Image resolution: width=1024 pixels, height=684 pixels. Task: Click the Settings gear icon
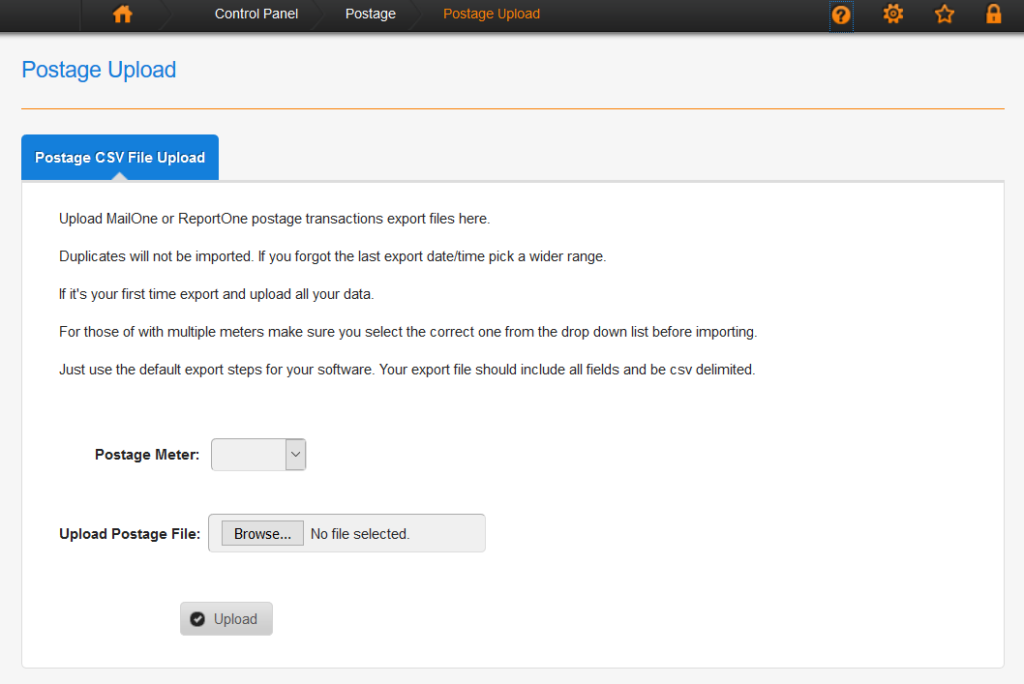click(893, 14)
